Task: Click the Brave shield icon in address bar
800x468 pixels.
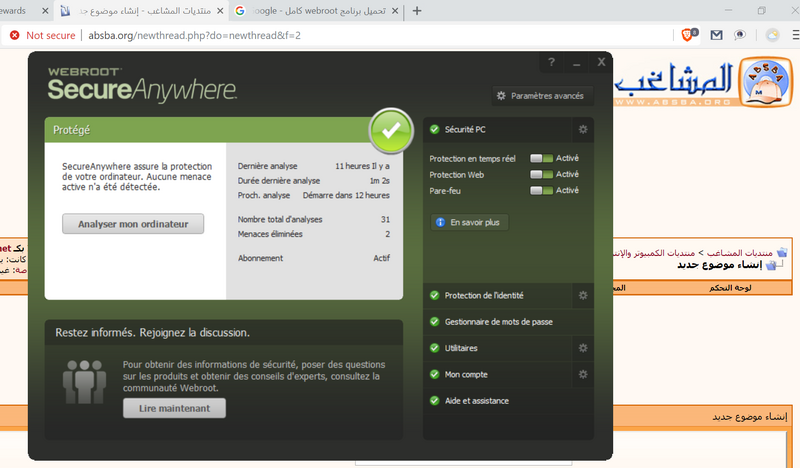Action: (x=689, y=35)
